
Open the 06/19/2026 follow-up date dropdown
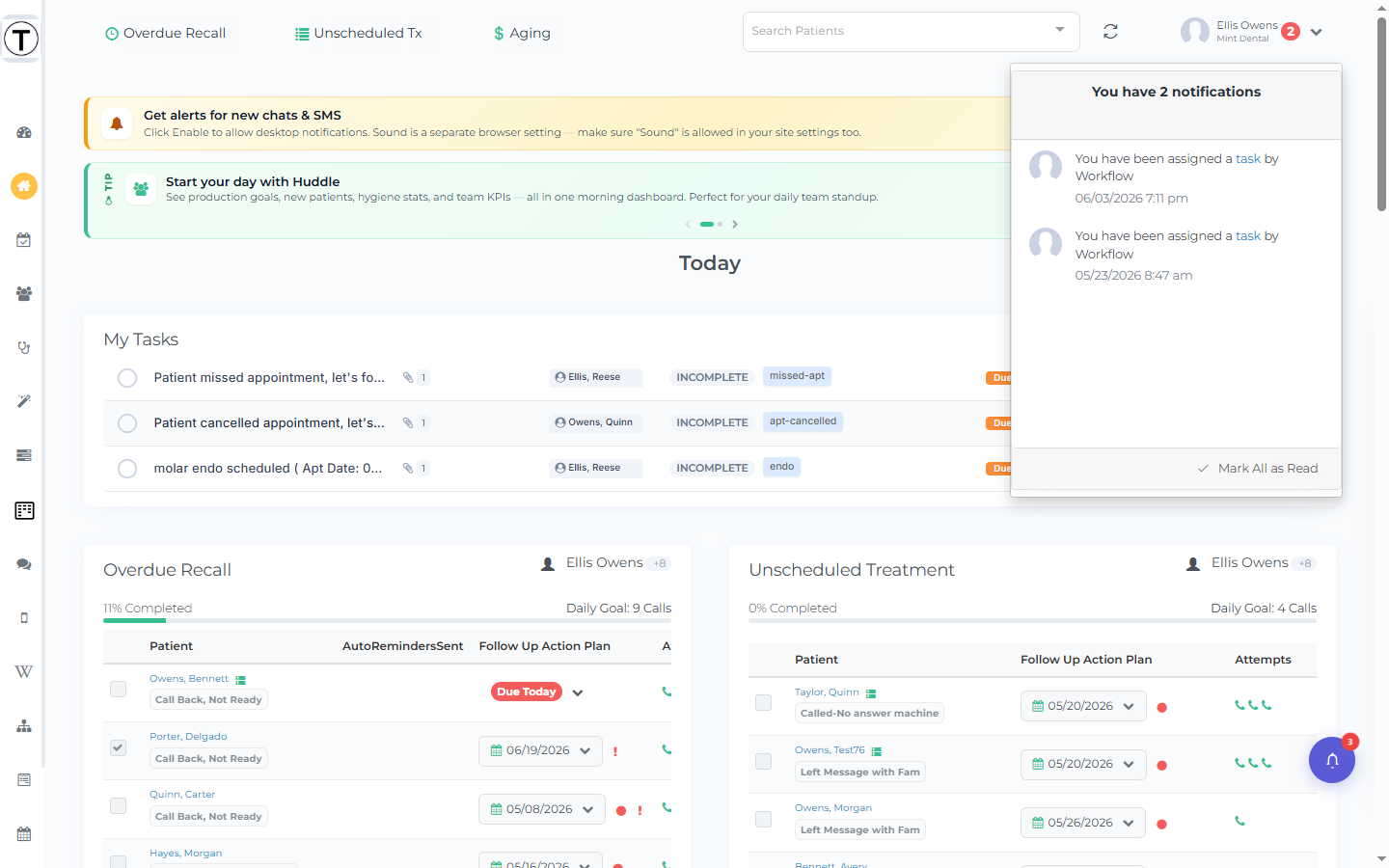540,751
